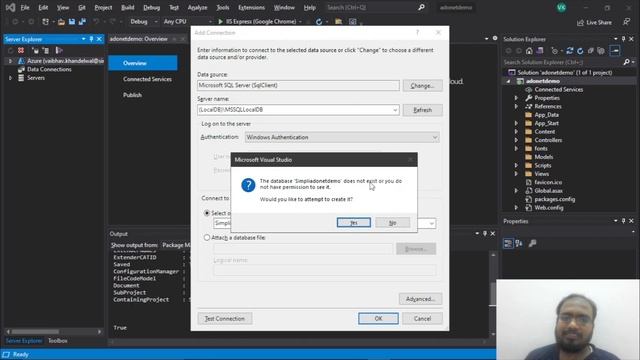Open the Edit menu
This screenshot has width=640, height=360.
43,7
